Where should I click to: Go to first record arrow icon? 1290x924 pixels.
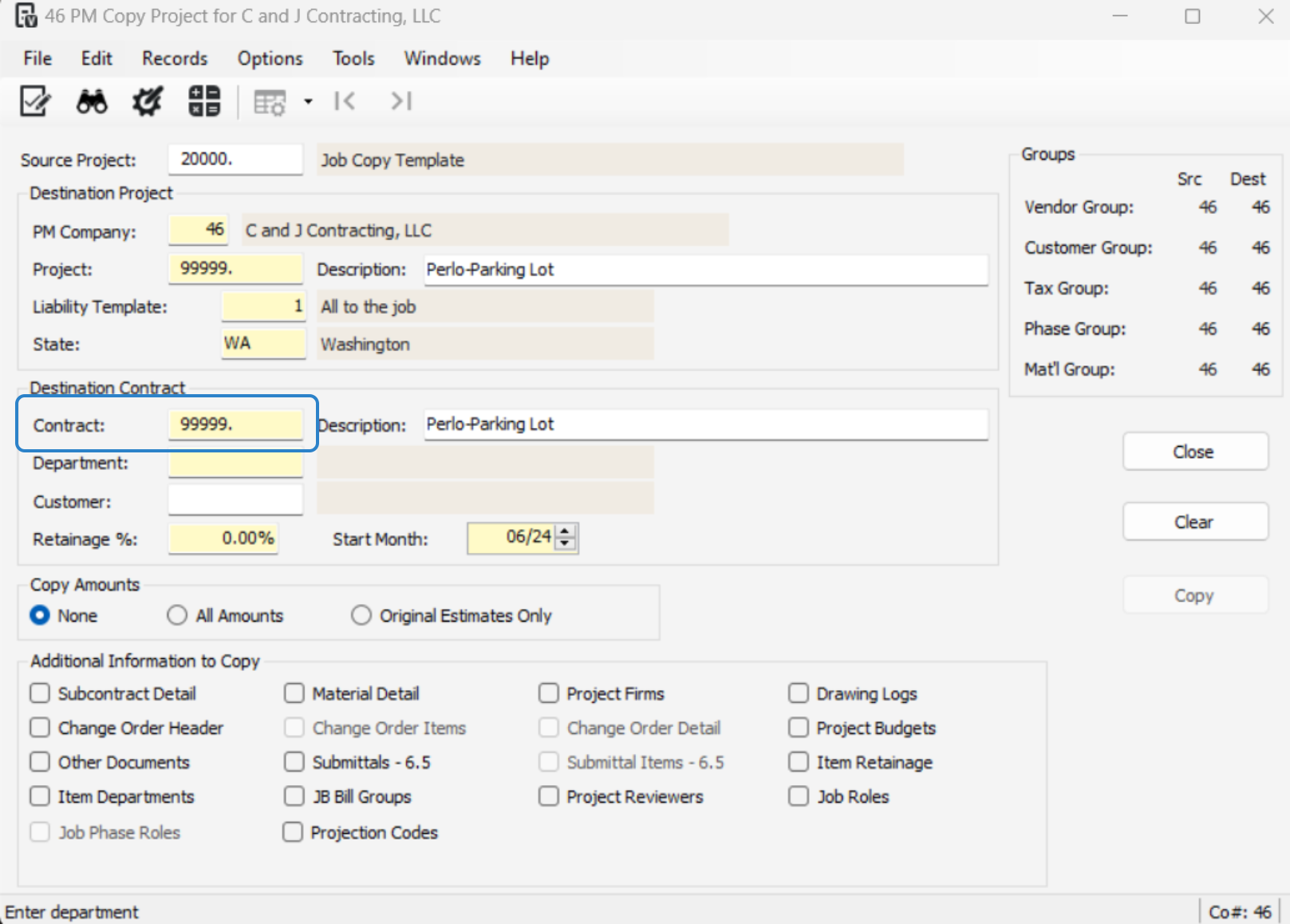point(345,101)
